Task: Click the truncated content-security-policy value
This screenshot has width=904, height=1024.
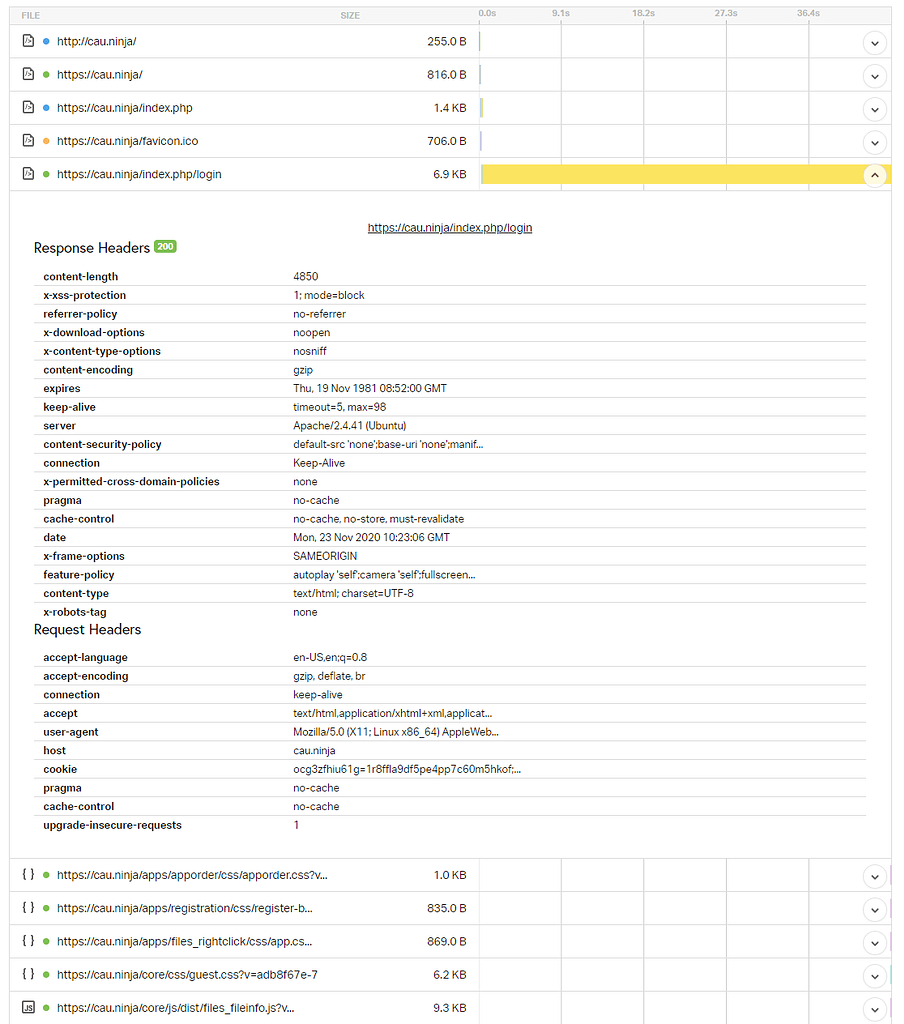Action: point(389,444)
